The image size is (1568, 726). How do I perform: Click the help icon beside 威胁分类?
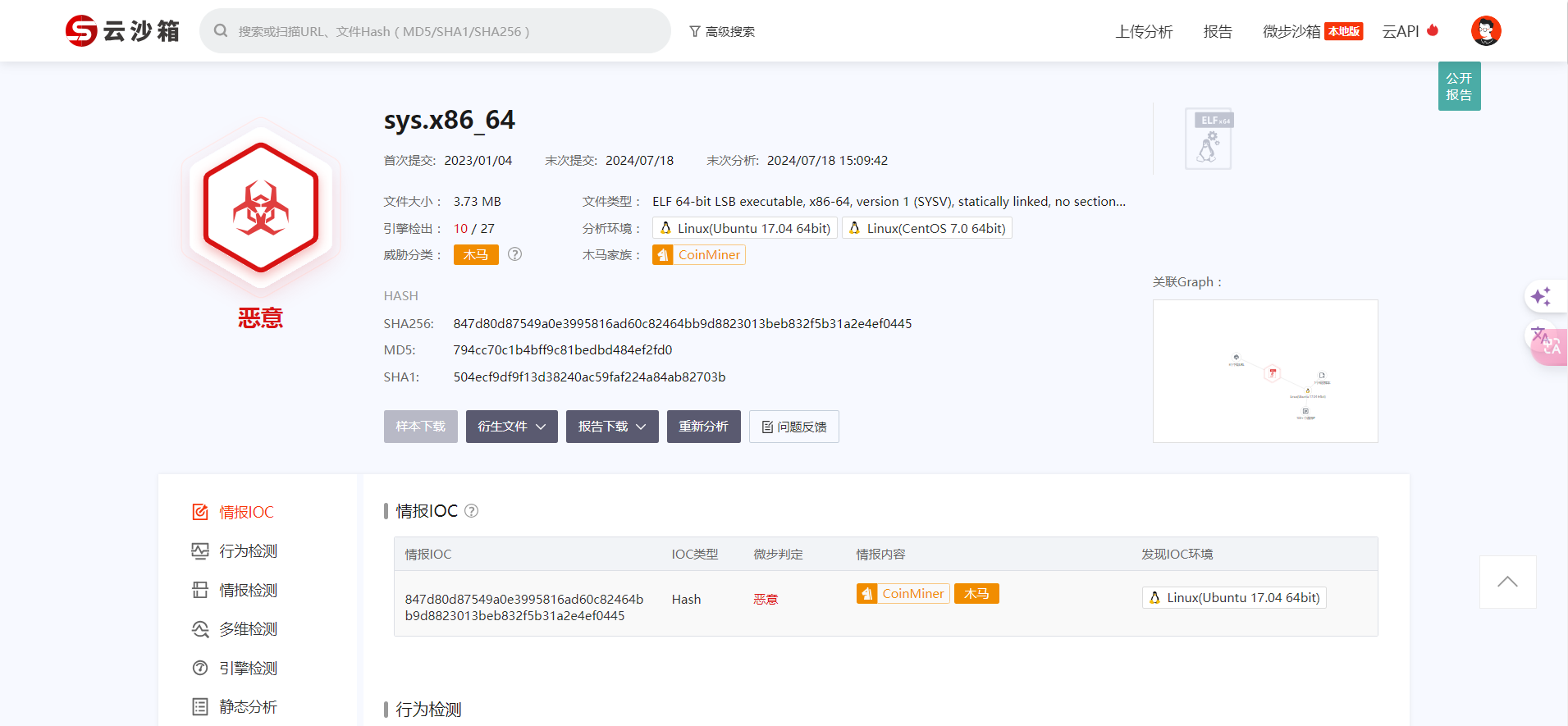514,254
